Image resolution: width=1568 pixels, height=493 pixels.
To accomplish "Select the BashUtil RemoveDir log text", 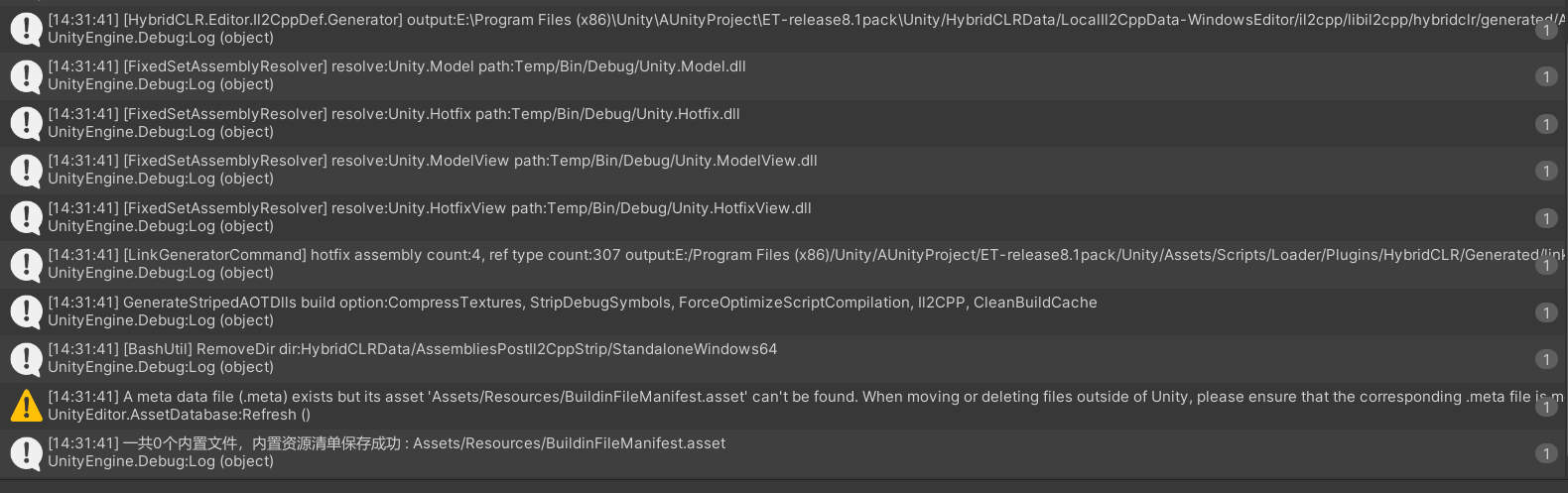I will coord(413,358).
